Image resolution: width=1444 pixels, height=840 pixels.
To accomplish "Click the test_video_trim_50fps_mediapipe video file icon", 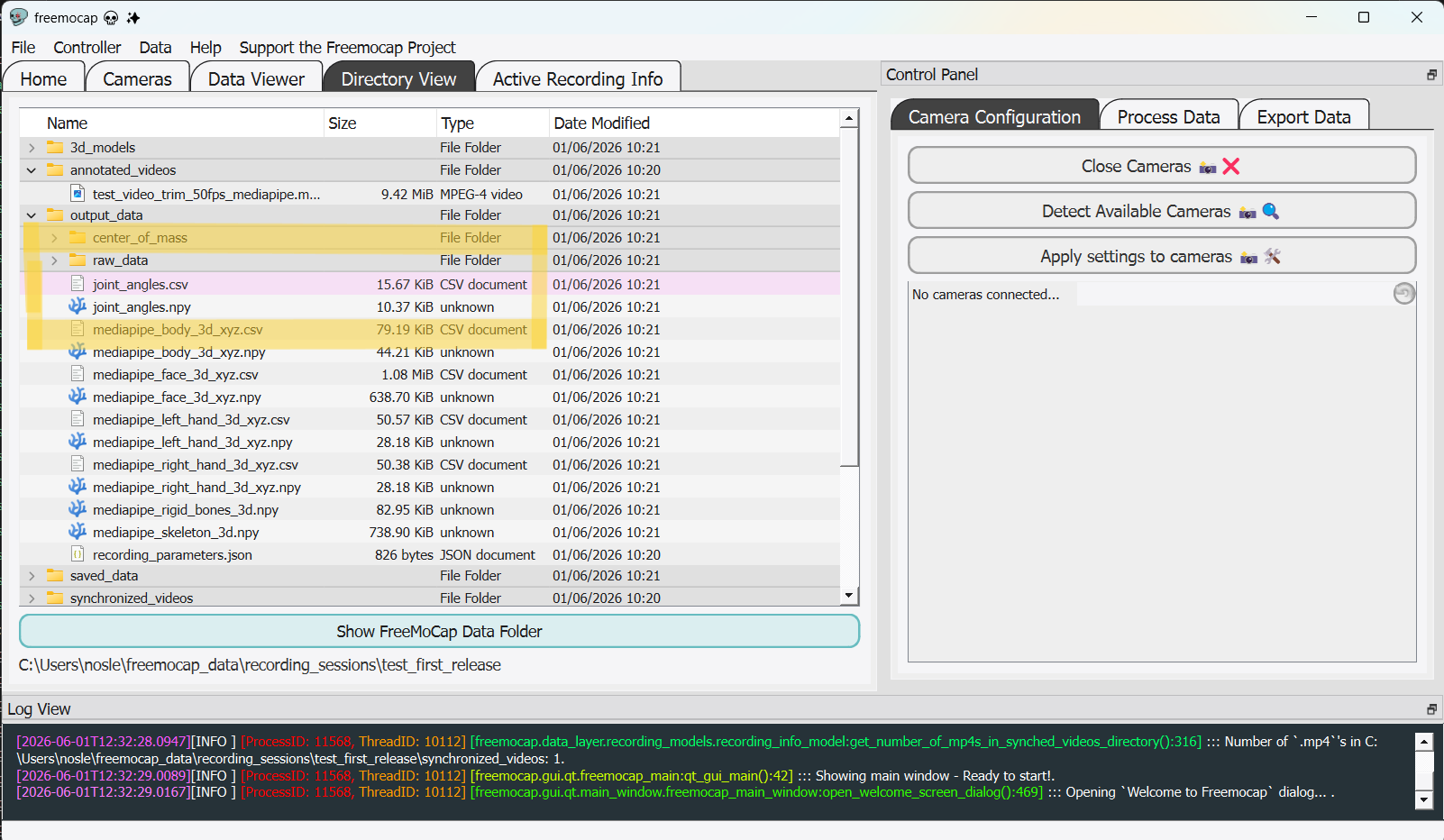I will pos(78,194).
